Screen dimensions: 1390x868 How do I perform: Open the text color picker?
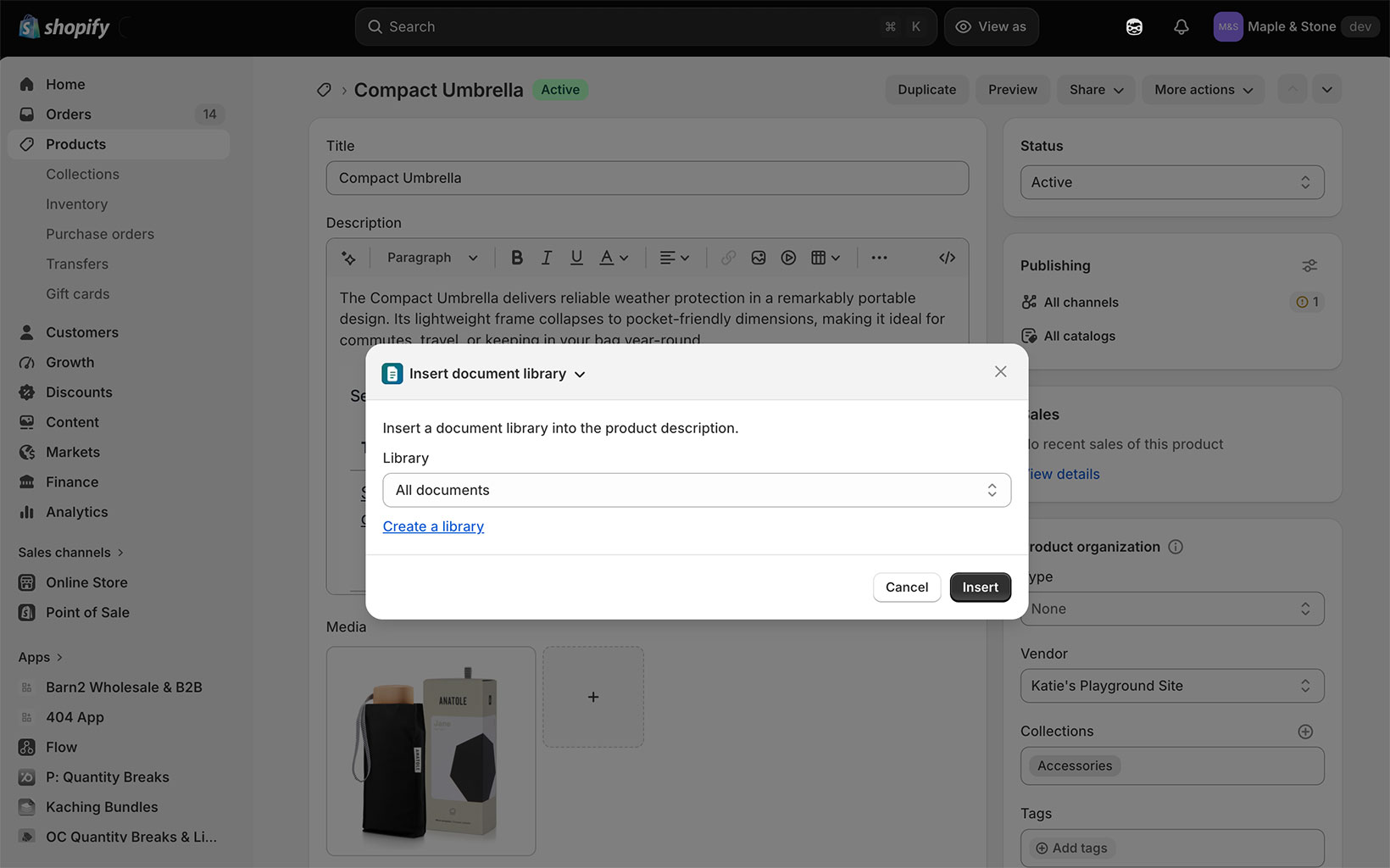614,258
